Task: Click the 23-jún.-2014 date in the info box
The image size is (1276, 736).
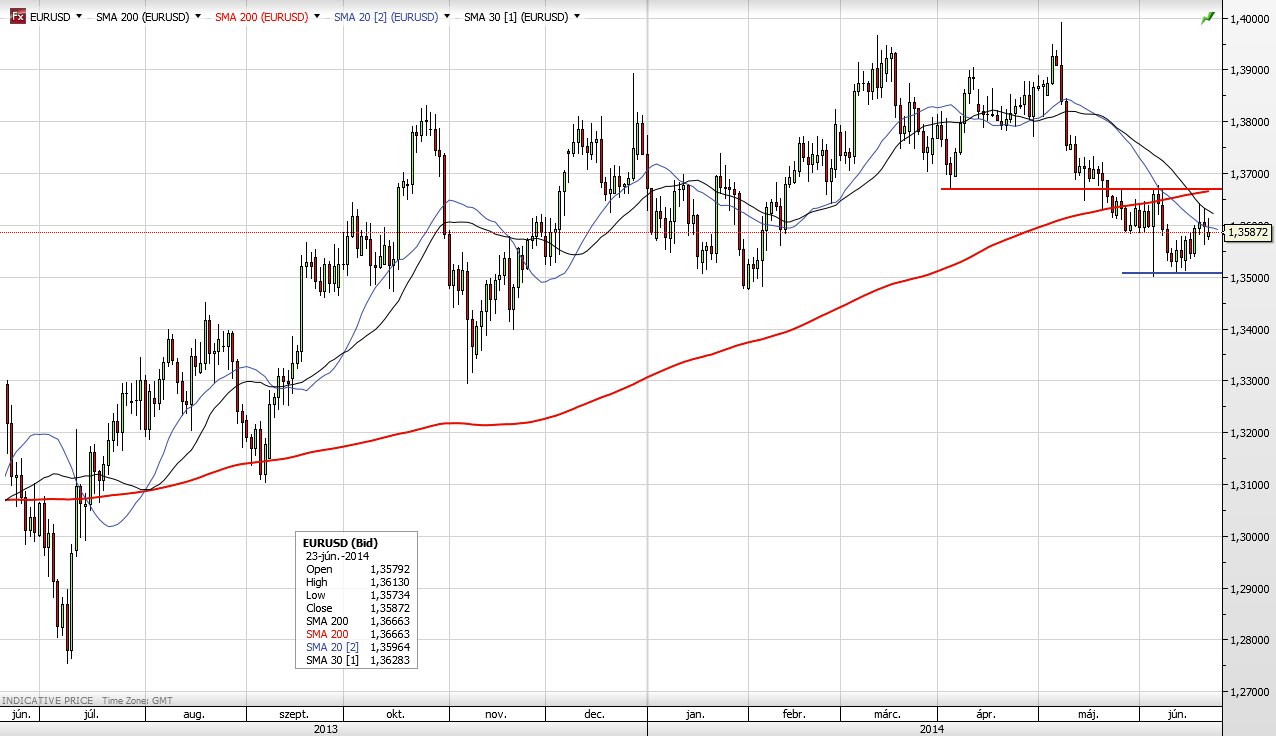Action: tap(338, 556)
